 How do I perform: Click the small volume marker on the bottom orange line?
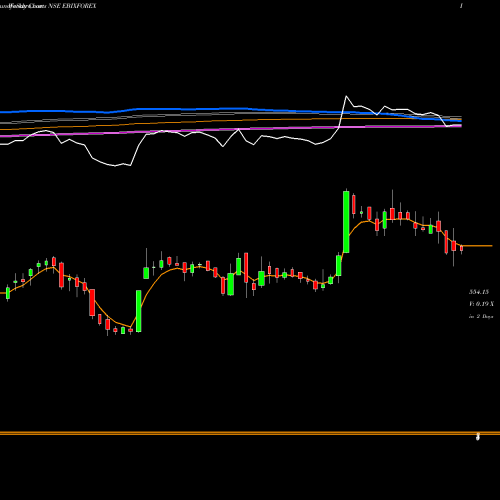coord(478,436)
